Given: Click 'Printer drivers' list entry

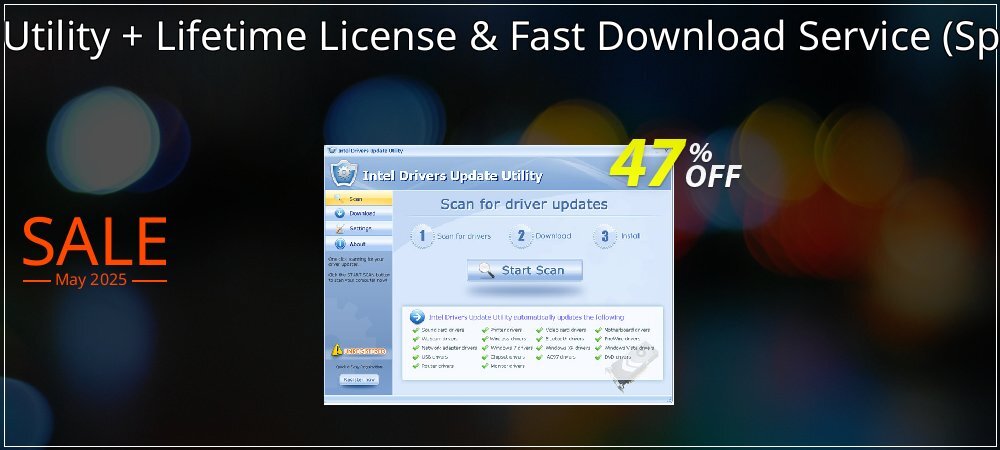Looking at the screenshot, I should tap(502, 330).
